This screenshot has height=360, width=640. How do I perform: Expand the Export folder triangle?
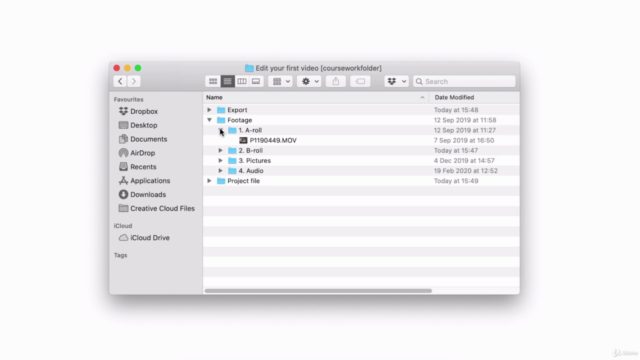pos(209,110)
